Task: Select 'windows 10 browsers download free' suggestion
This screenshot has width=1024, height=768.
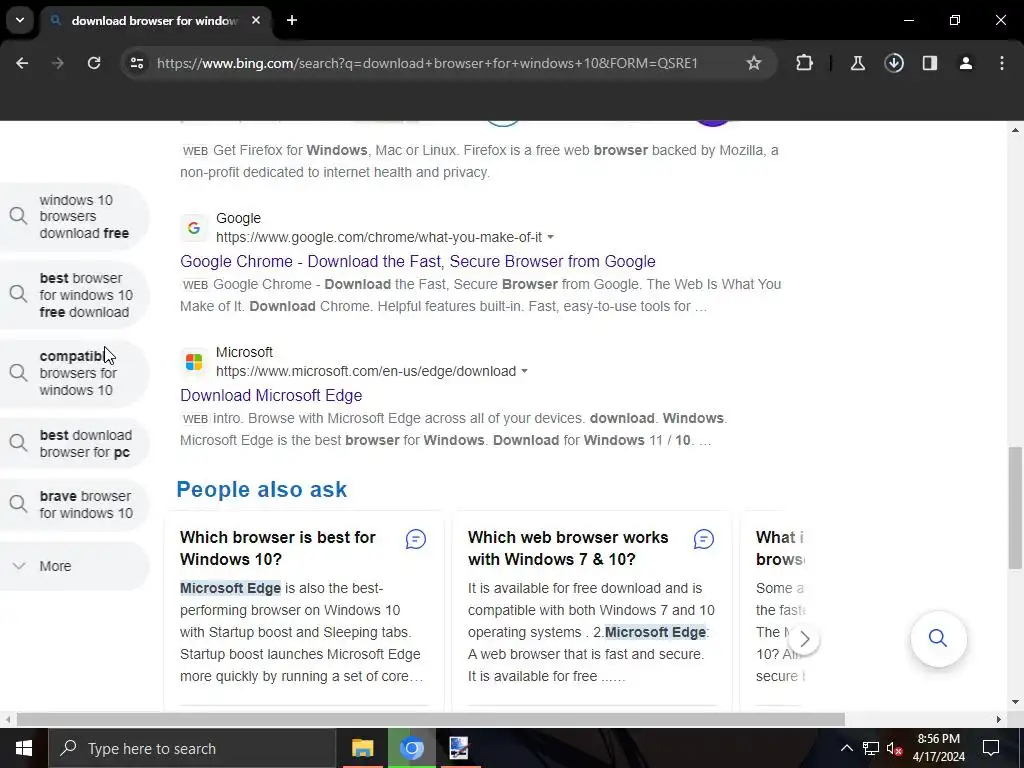Action: 75,217
